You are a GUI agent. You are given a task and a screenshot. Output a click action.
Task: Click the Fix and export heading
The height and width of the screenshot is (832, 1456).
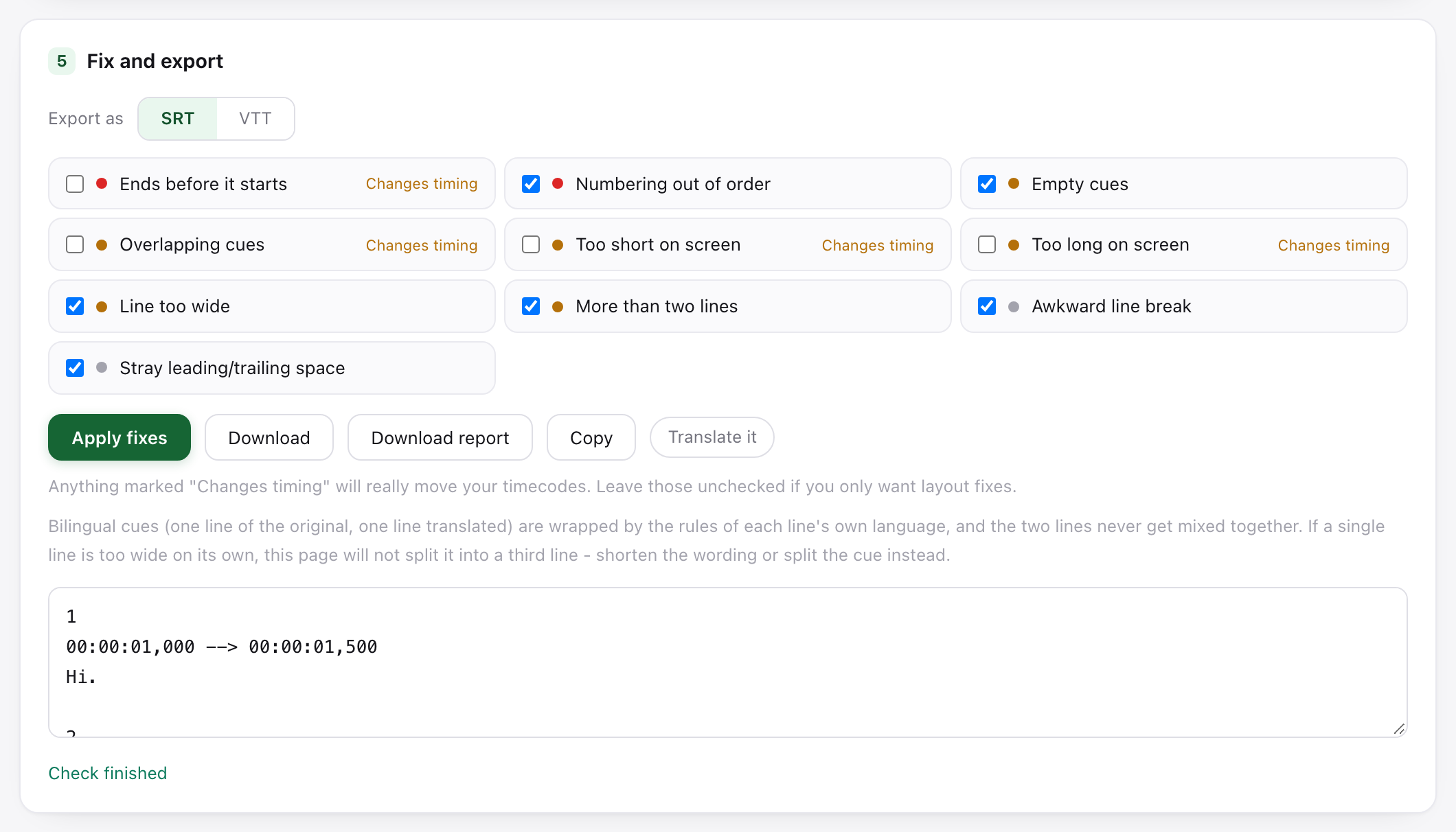click(x=155, y=61)
